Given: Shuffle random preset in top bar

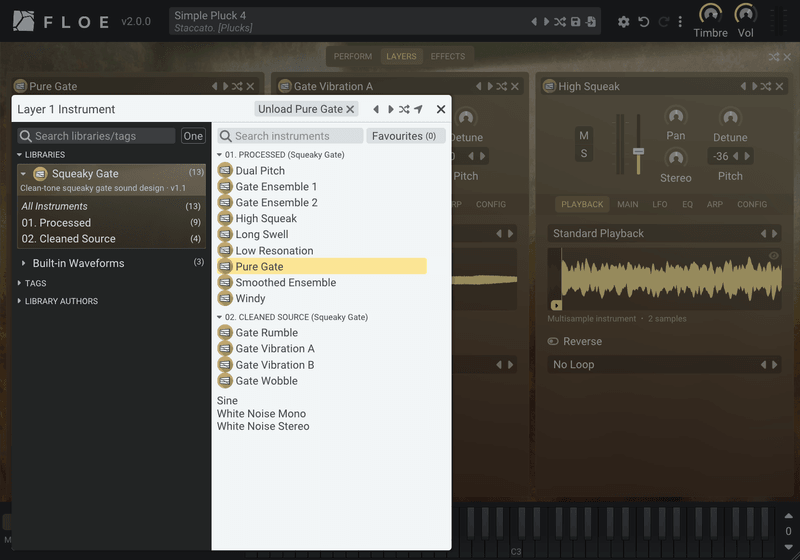Looking at the screenshot, I should point(560,21).
